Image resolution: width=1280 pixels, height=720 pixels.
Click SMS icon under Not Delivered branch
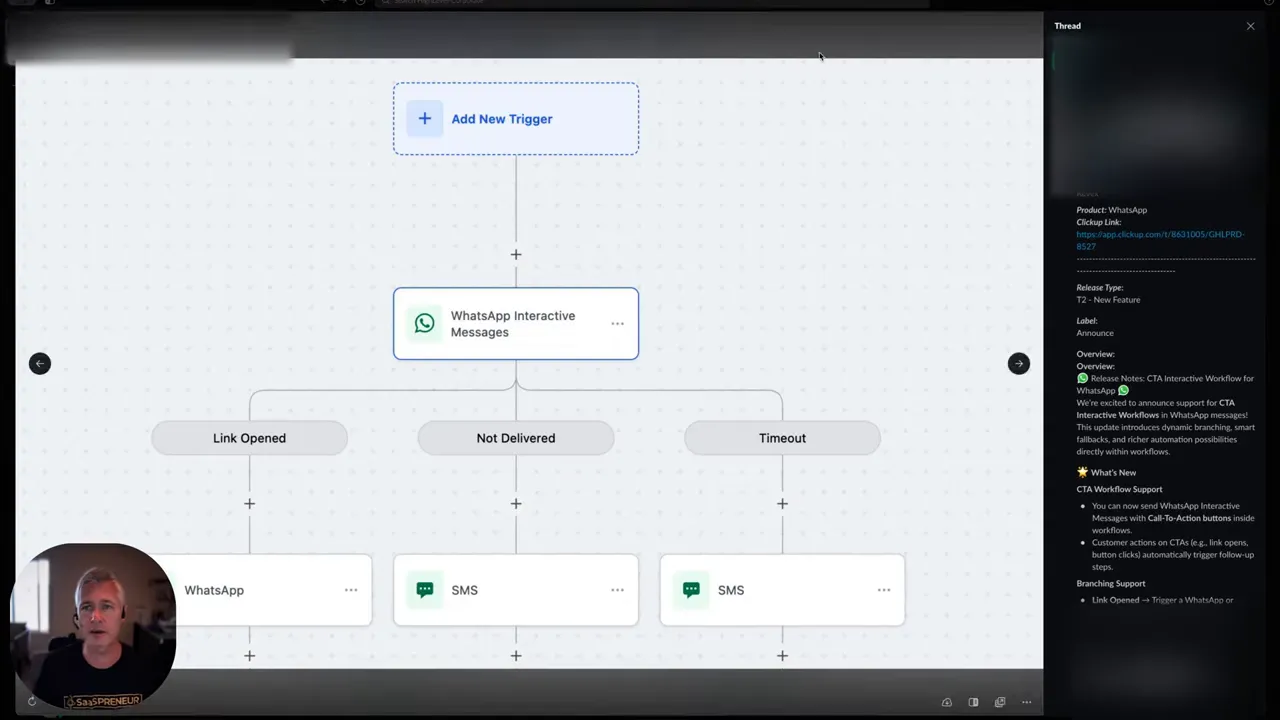tap(425, 590)
